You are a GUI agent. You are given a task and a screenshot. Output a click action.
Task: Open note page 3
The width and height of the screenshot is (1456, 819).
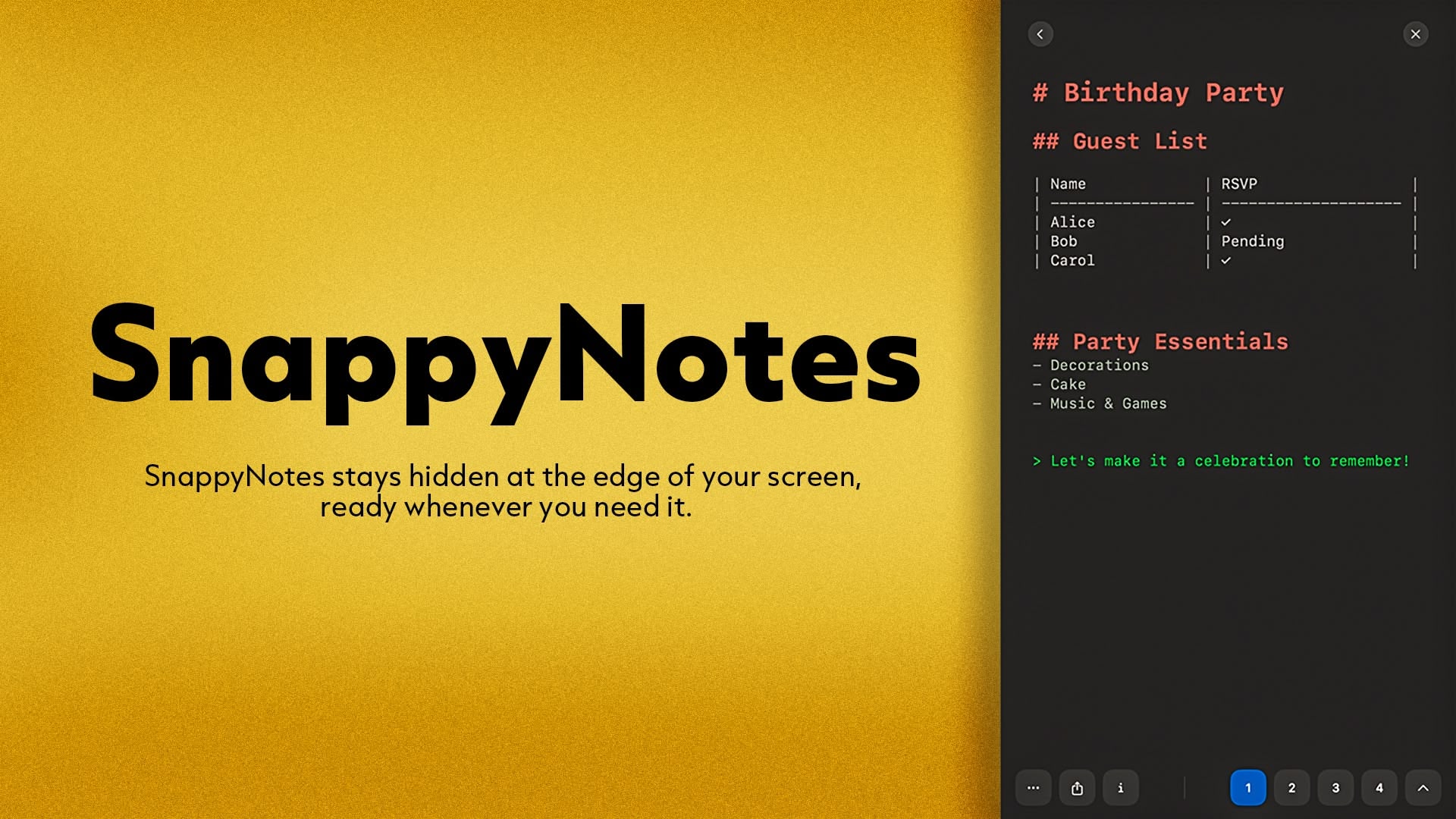pyautogui.click(x=1335, y=788)
